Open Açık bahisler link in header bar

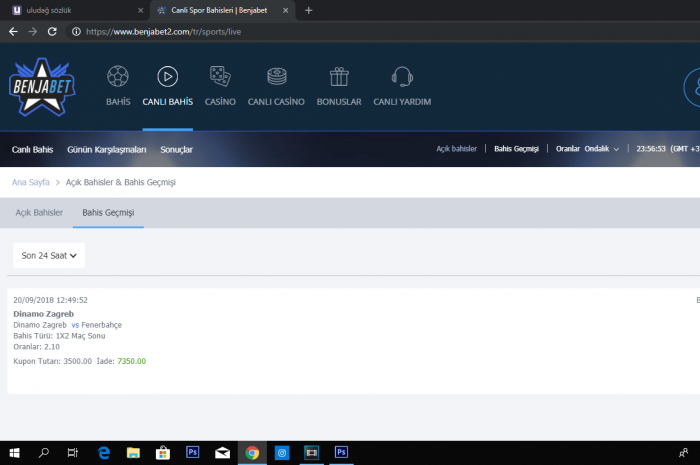pos(456,149)
